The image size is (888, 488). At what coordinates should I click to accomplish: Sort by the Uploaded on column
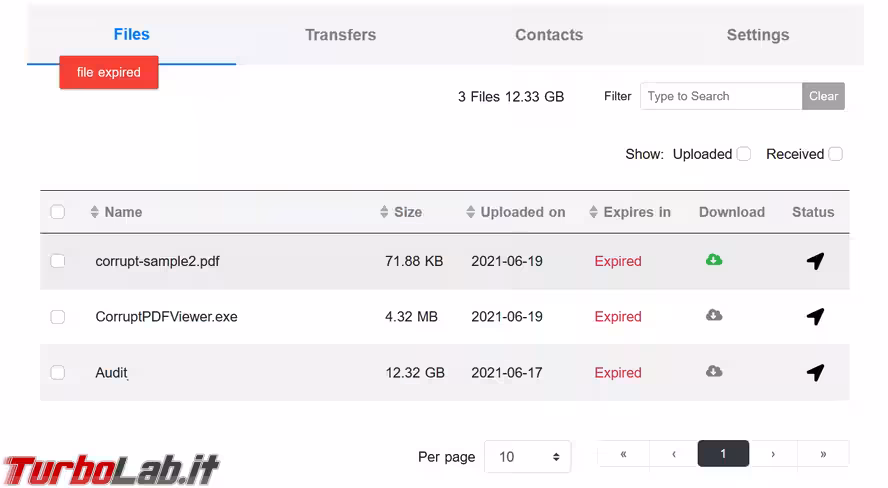pos(471,212)
